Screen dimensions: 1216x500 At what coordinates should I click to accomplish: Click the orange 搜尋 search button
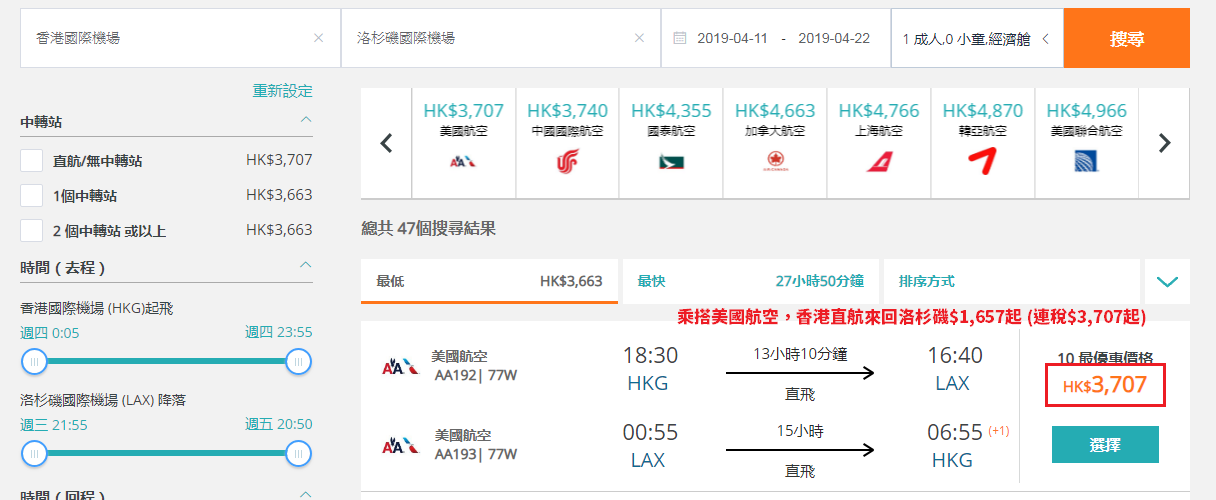(x=1127, y=39)
